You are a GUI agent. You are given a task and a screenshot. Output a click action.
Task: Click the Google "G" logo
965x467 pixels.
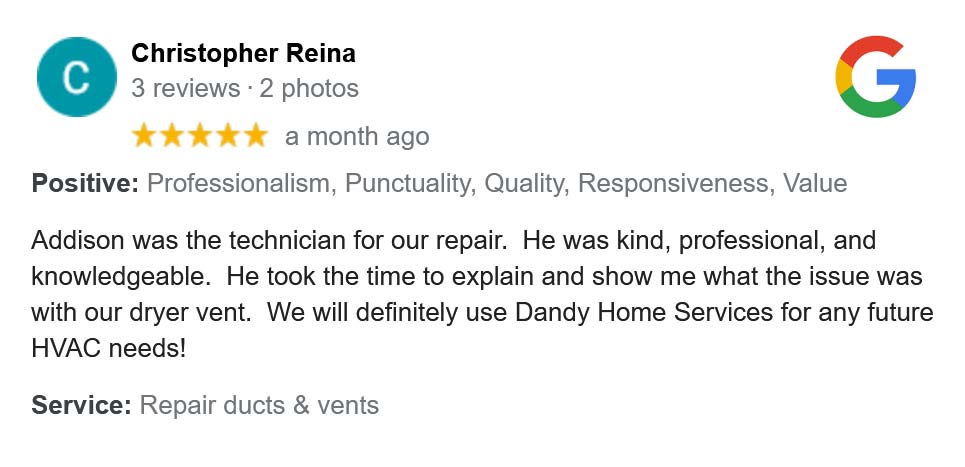875,77
